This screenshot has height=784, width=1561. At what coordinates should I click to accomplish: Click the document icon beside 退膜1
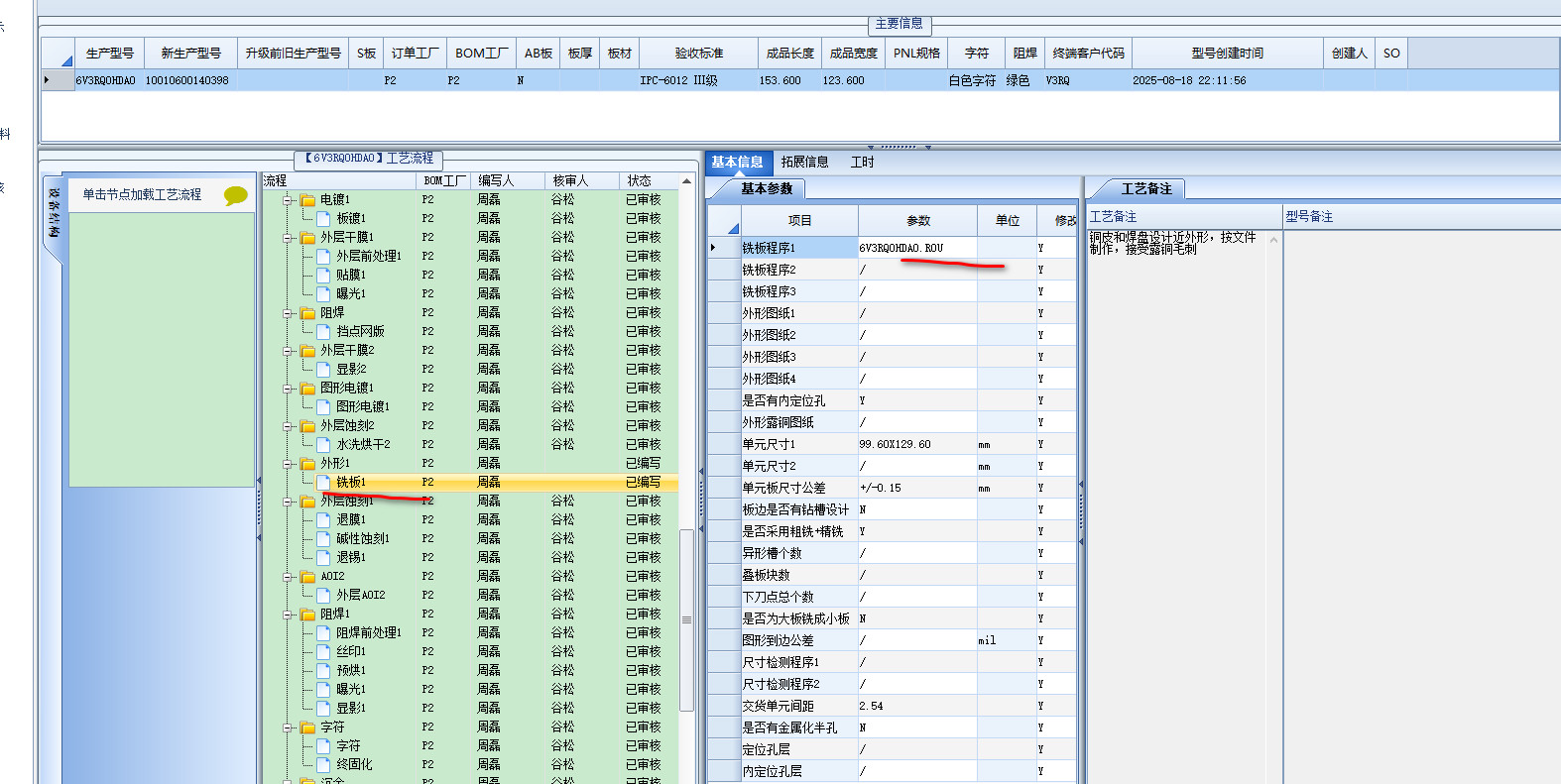coord(323,519)
